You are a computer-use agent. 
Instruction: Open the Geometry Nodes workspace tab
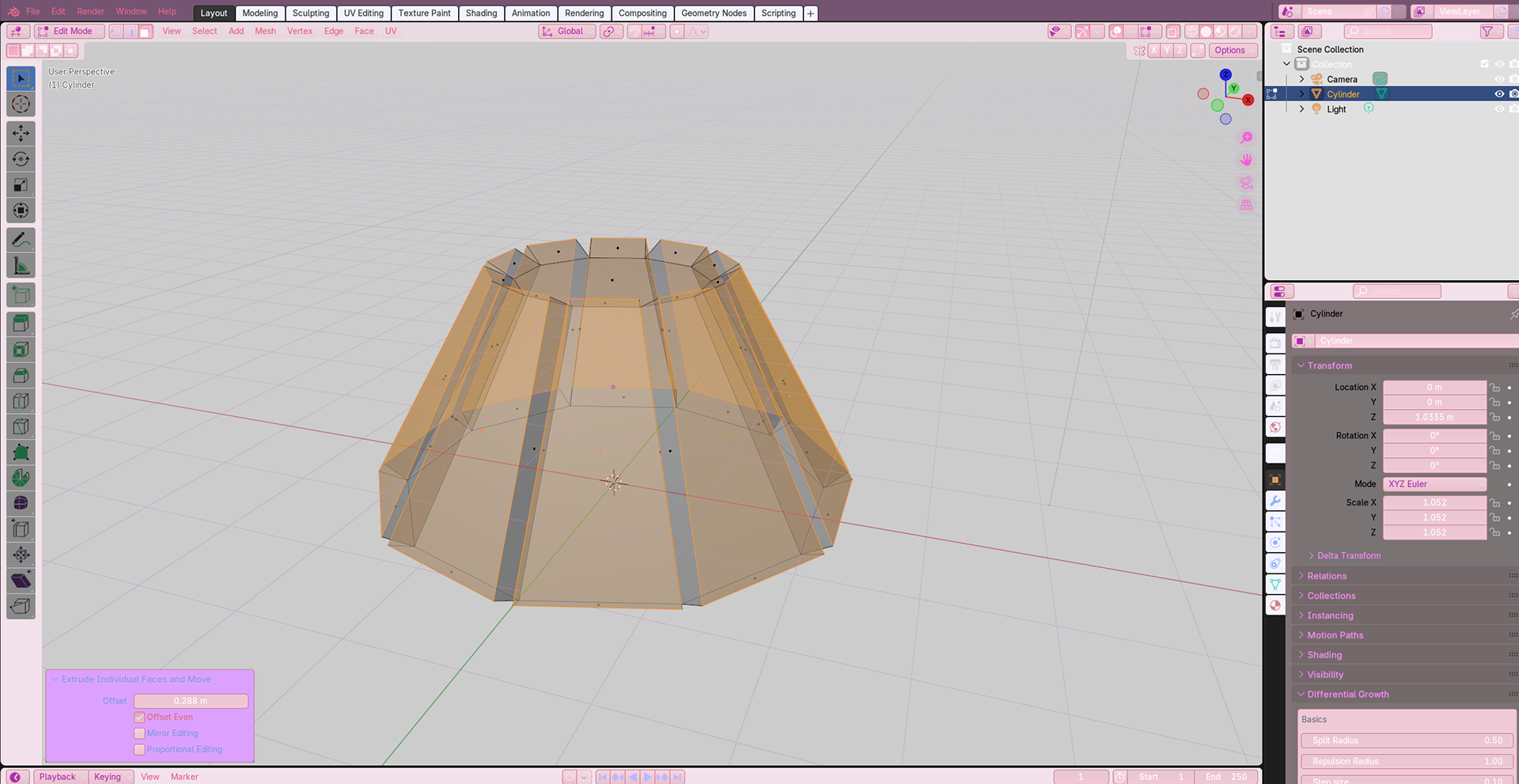point(714,13)
